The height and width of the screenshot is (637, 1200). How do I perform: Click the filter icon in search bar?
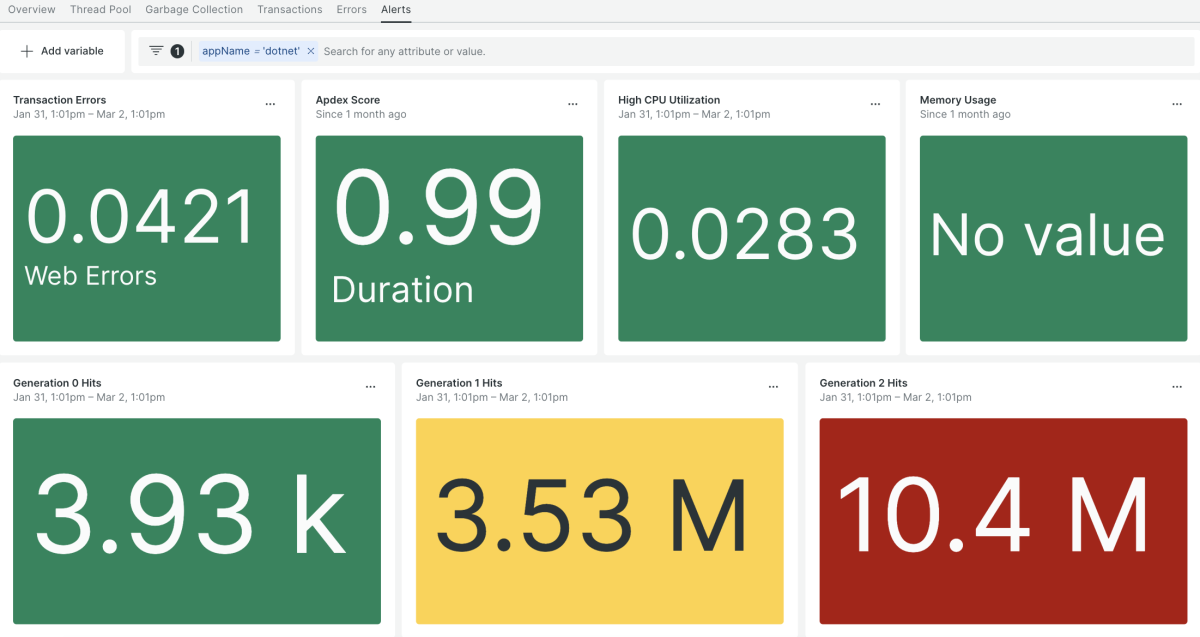tap(156, 51)
